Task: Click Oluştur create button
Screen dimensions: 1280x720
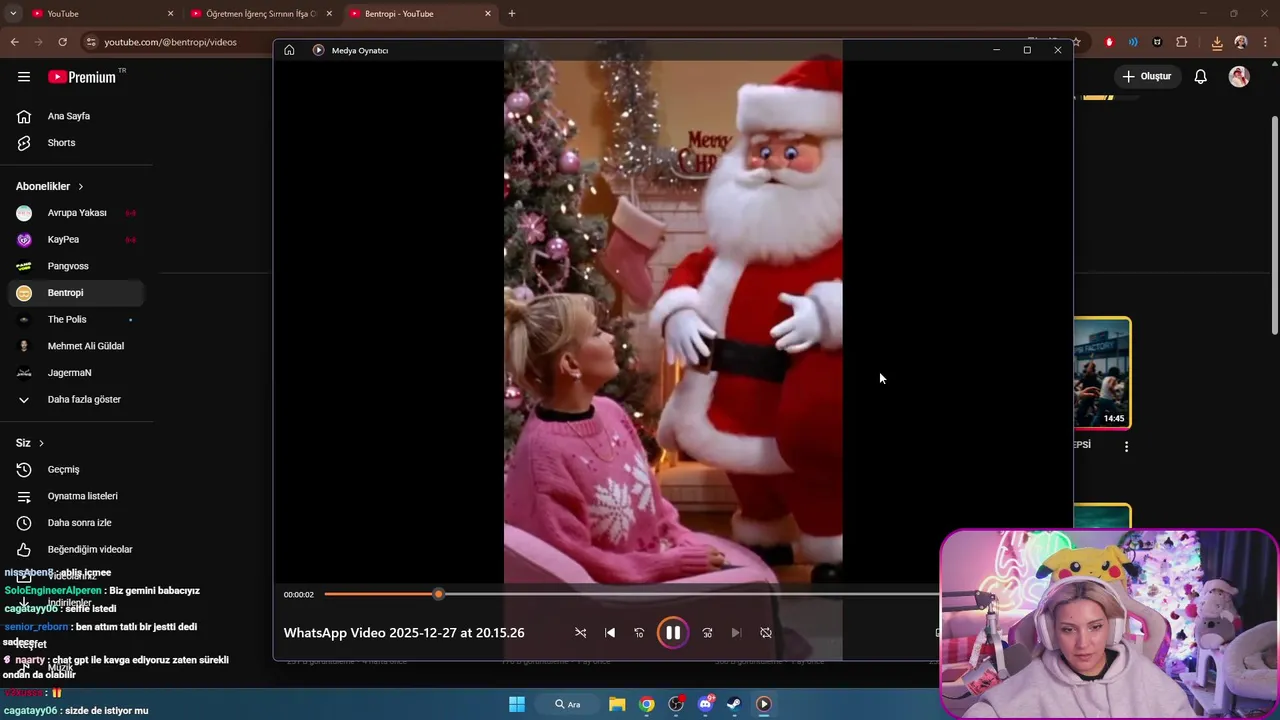Action: 1147,76
